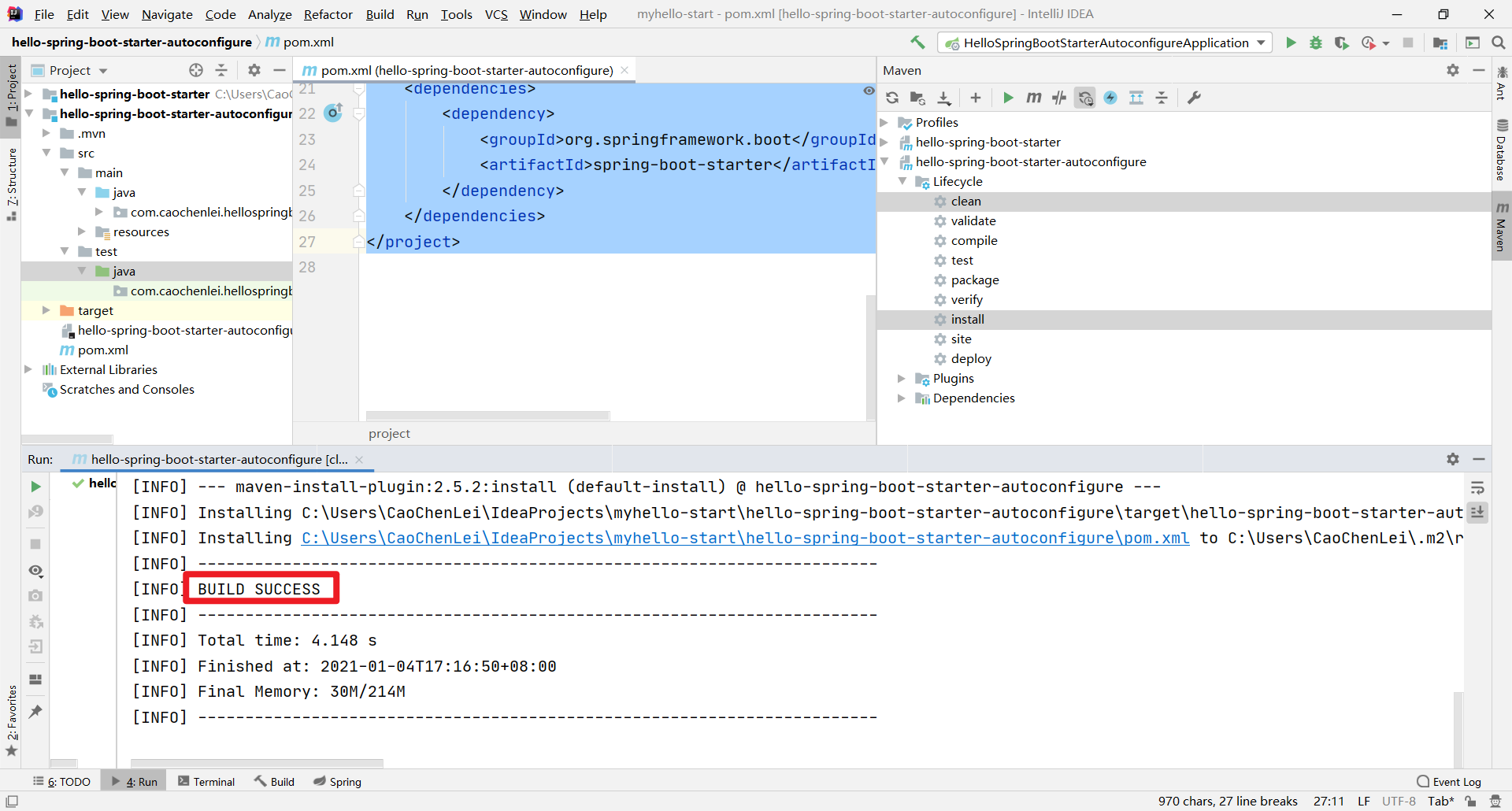1512x811 pixels.
Task: Open the eye view options dropdown in Run sidebar
Action: [x=35, y=571]
